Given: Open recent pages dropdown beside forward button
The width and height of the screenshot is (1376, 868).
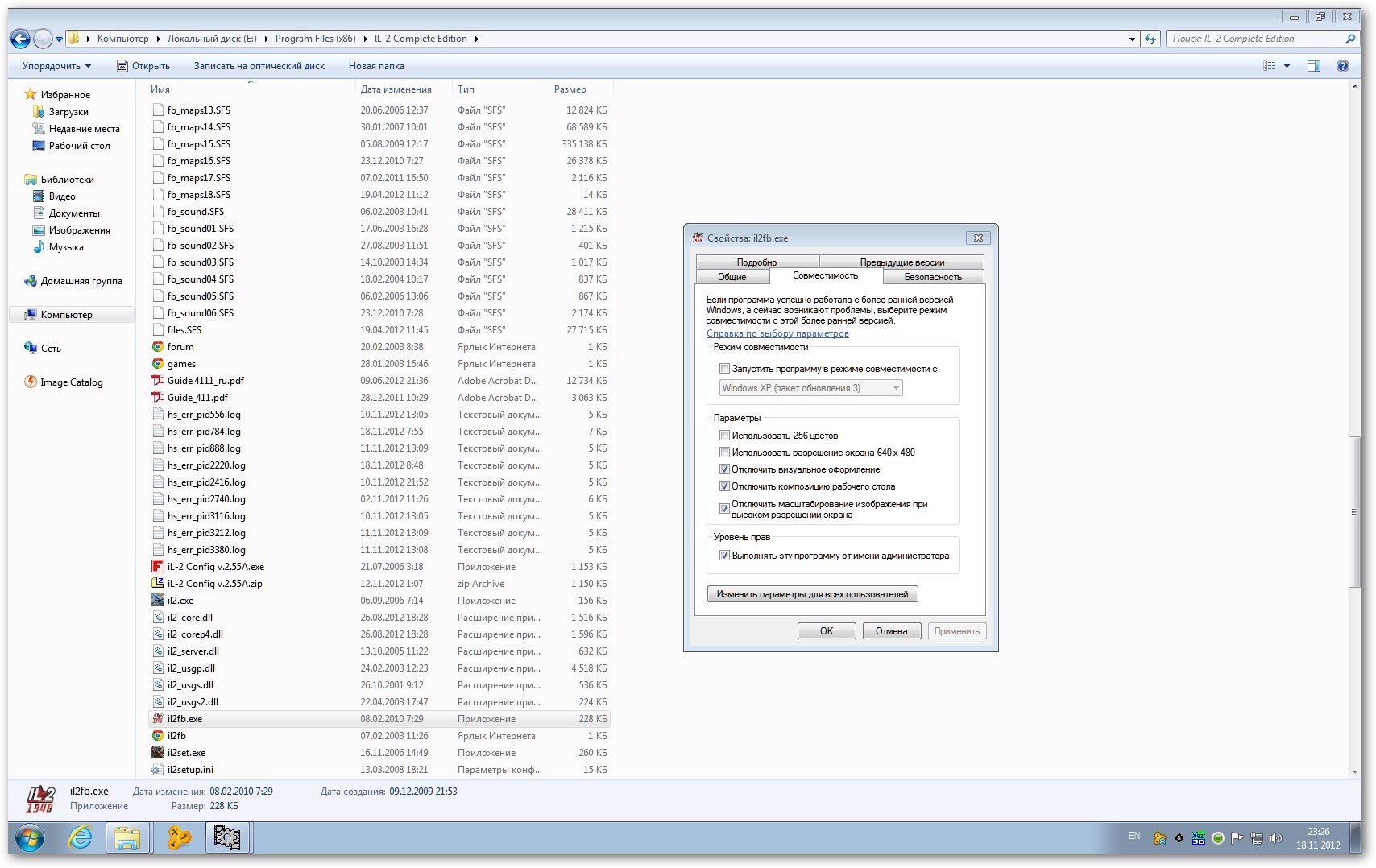Looking at the screenshot, I should (x=59, y=39).
